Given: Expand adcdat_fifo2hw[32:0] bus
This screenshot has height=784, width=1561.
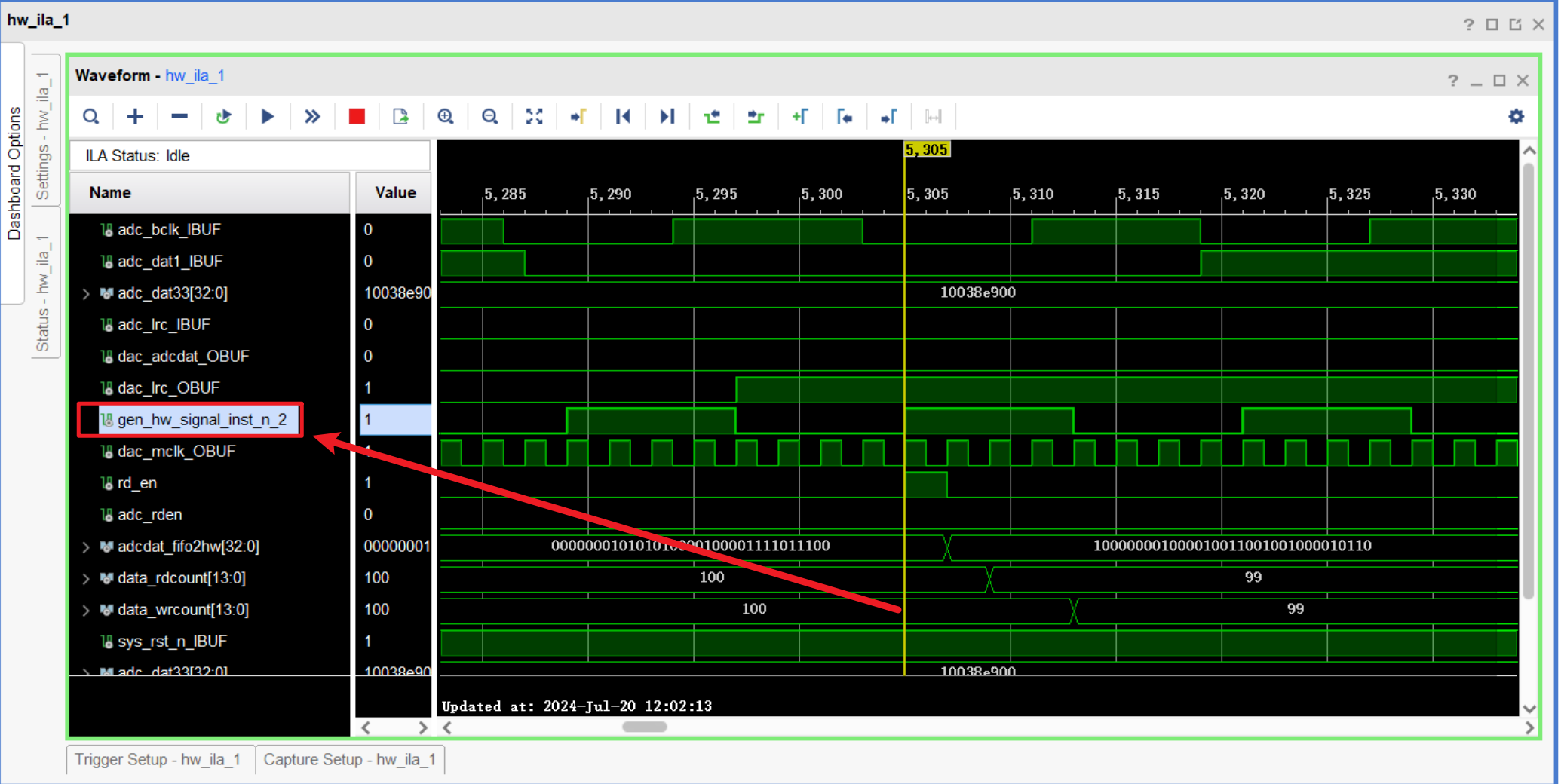Looking at the screenshot, I should click(x=86, y=547).
